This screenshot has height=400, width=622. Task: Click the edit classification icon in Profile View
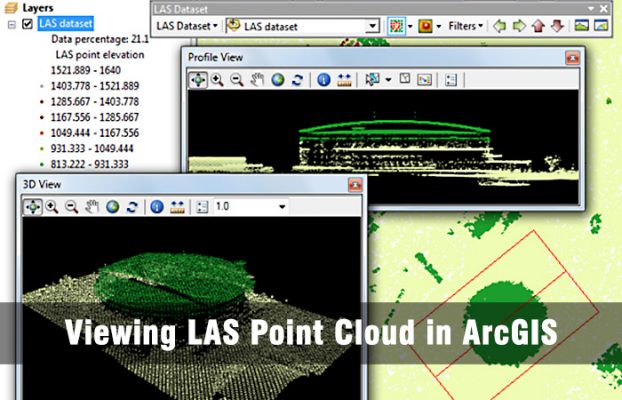pos(424,79)
